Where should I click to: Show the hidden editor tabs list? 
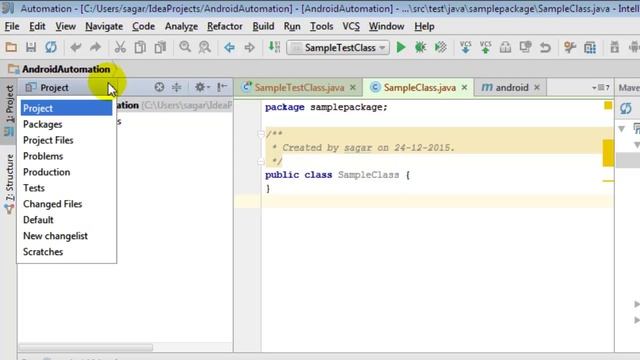600,87
